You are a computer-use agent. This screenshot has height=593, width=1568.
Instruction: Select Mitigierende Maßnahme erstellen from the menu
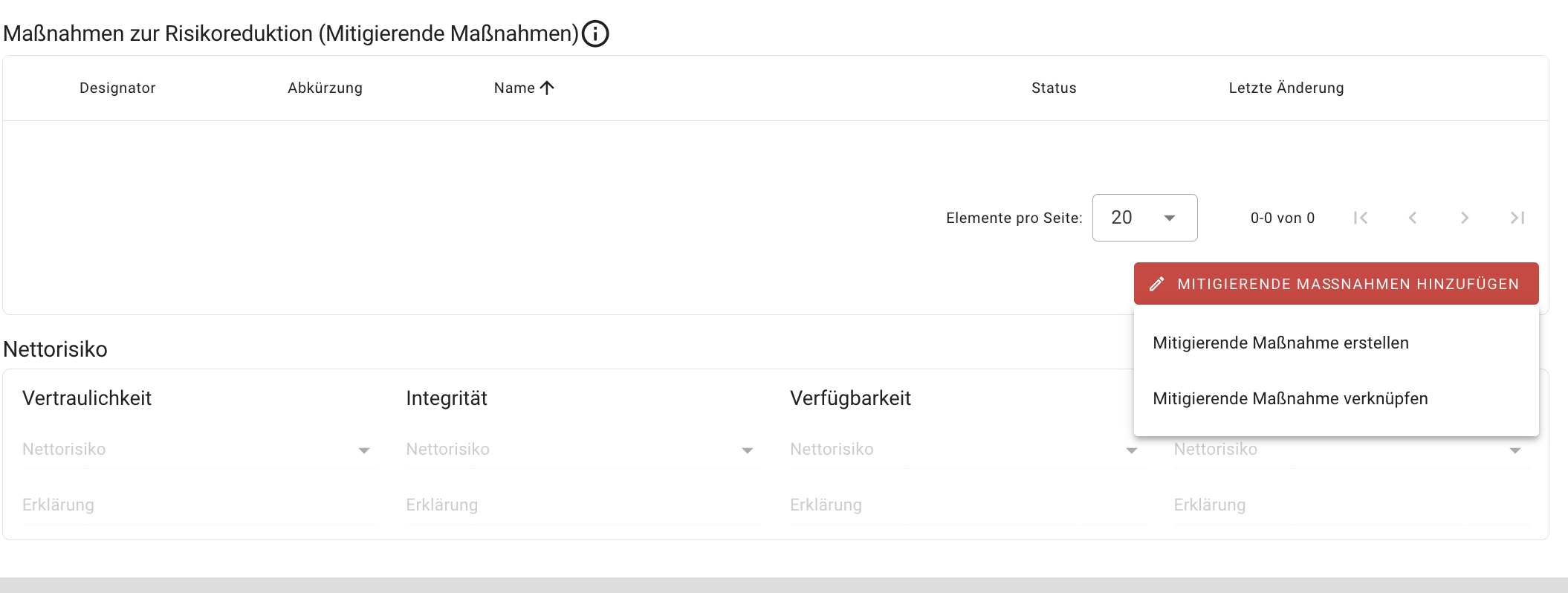coord(1280,343)
